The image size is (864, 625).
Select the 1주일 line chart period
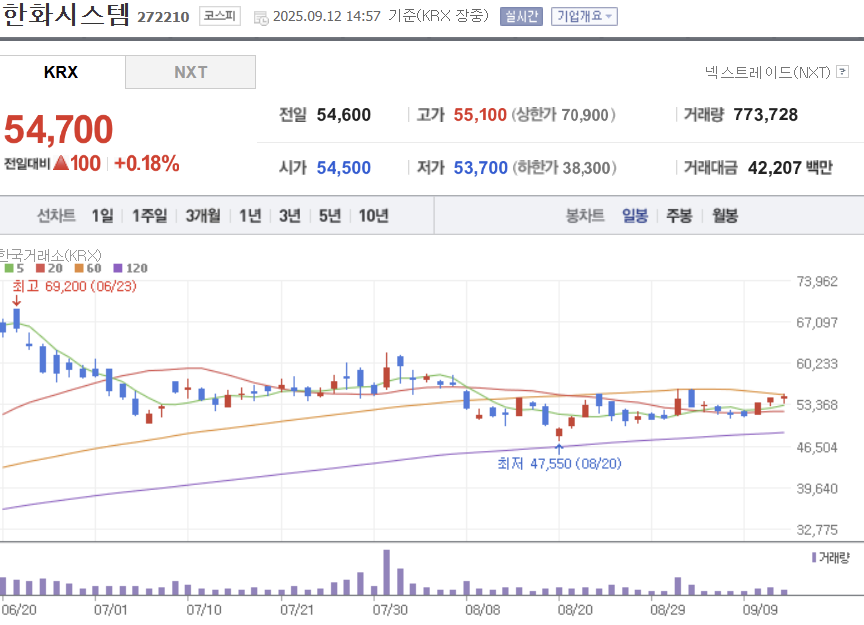pyautogui.click(x=149, y=215)
